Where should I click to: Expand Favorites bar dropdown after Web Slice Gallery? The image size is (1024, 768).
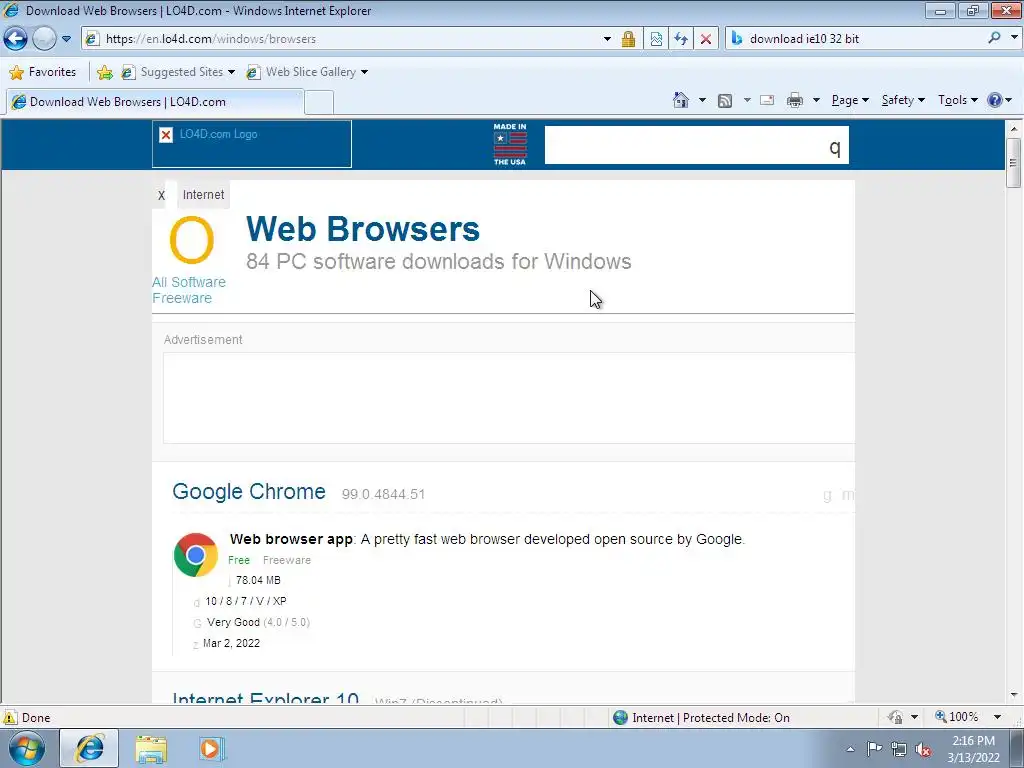[364, 72]
